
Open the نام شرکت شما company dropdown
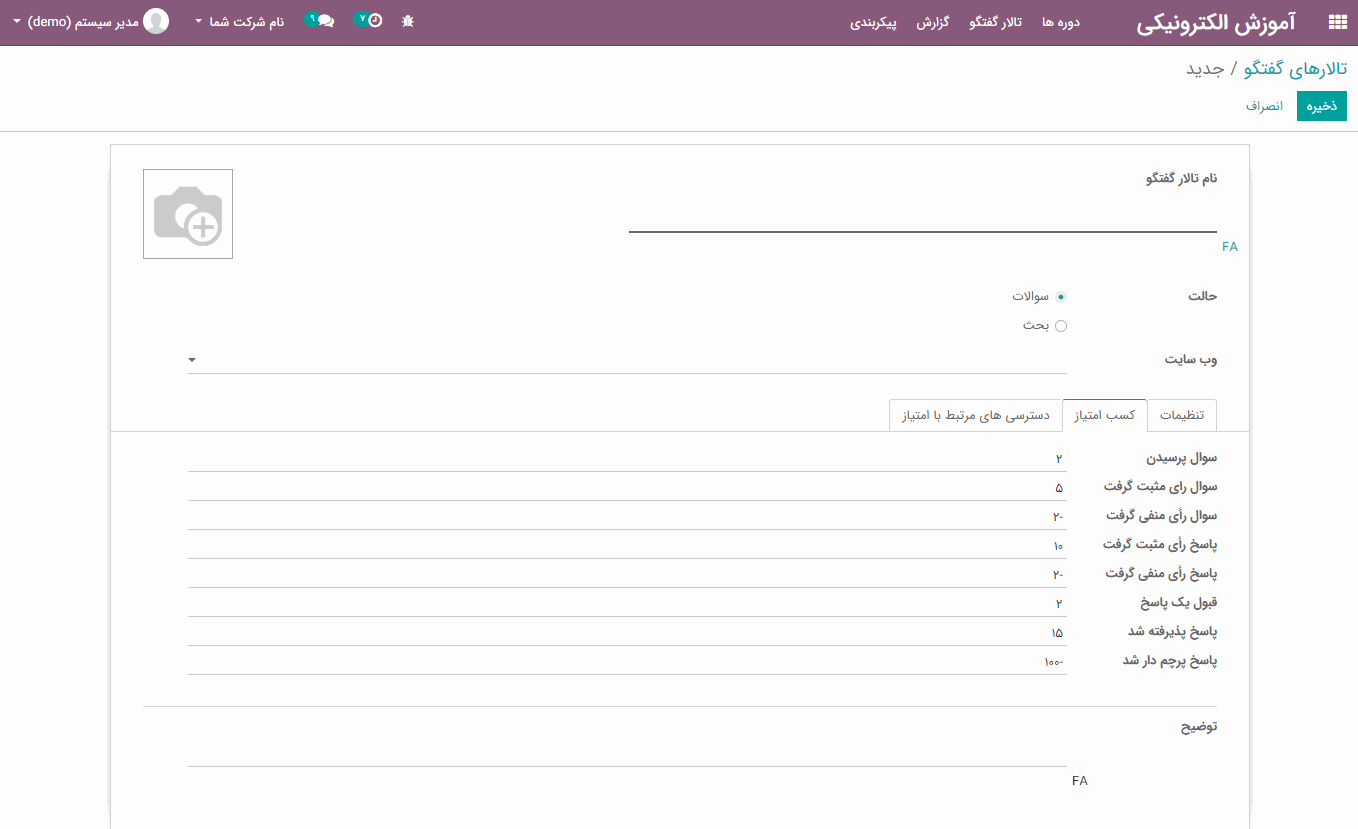pyautogui.click(x=240, y=21)
